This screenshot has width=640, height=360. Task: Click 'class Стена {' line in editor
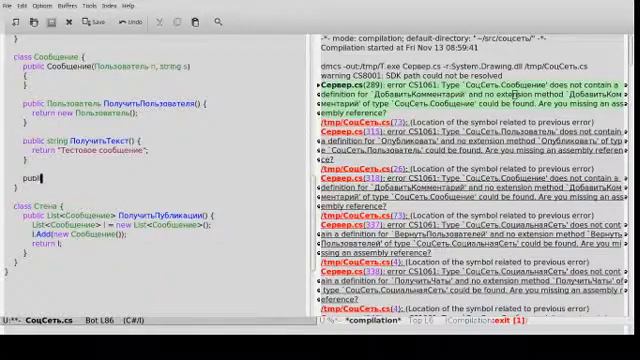[x=38, y=206]
